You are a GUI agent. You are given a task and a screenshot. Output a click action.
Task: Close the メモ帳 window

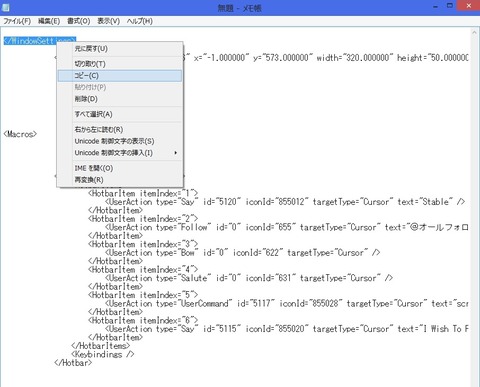[x=469, y=6]
